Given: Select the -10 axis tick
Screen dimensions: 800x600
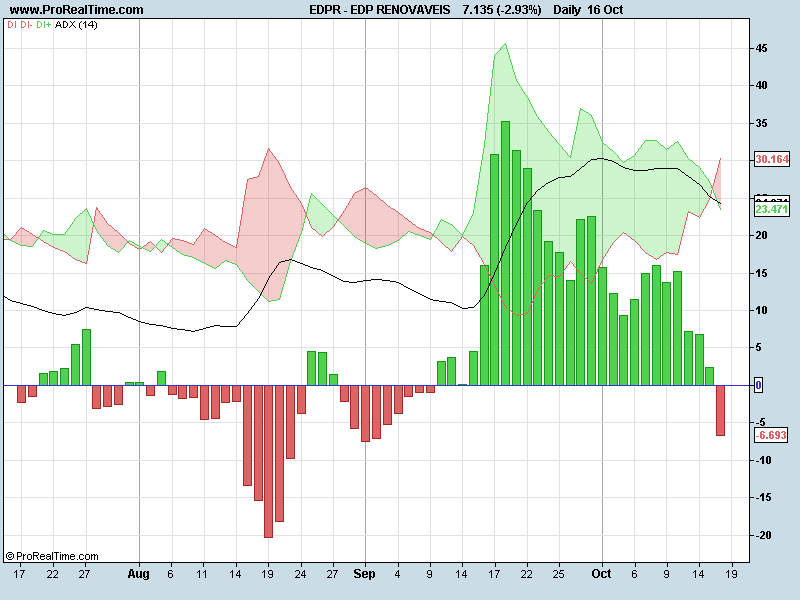Looking at the screenshot, I should click(x=763, y=460).
